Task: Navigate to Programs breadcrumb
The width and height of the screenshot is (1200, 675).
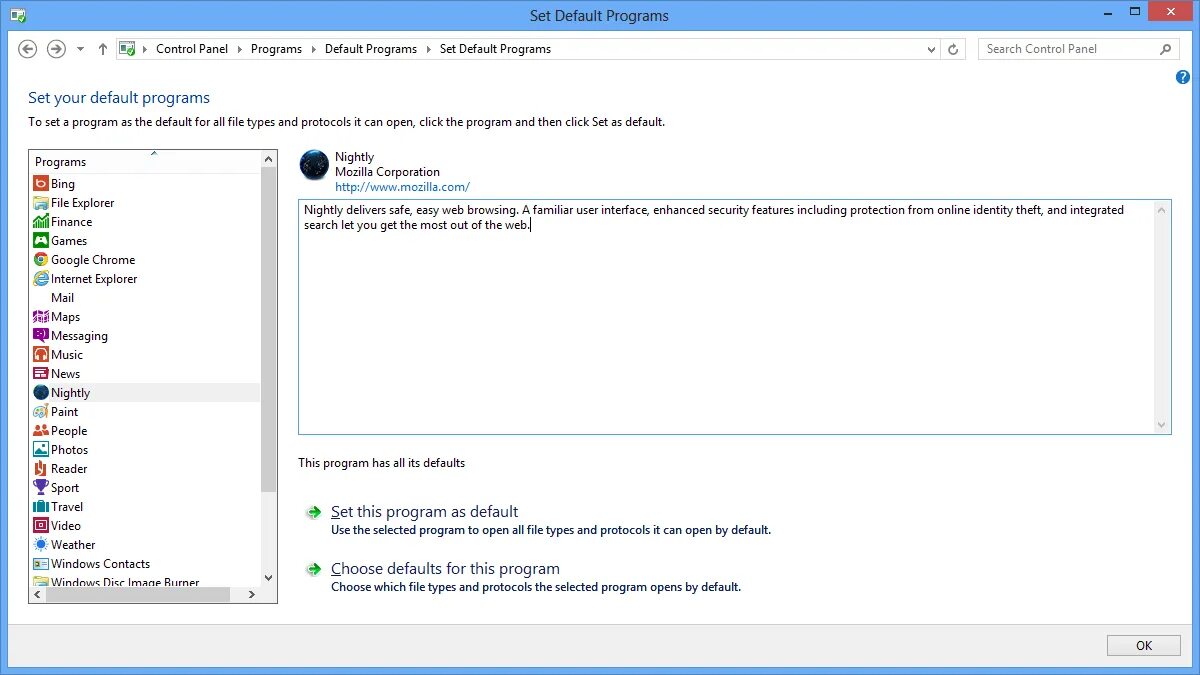Action: point(276,49)
